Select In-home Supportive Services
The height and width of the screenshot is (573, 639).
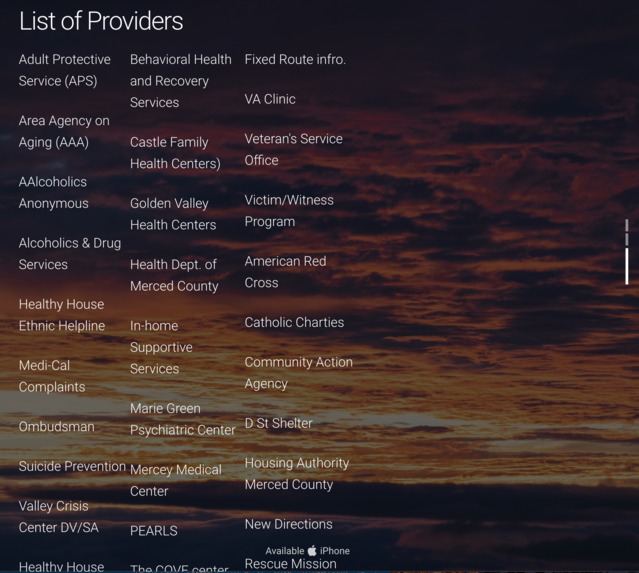click(x=161, y=347)
